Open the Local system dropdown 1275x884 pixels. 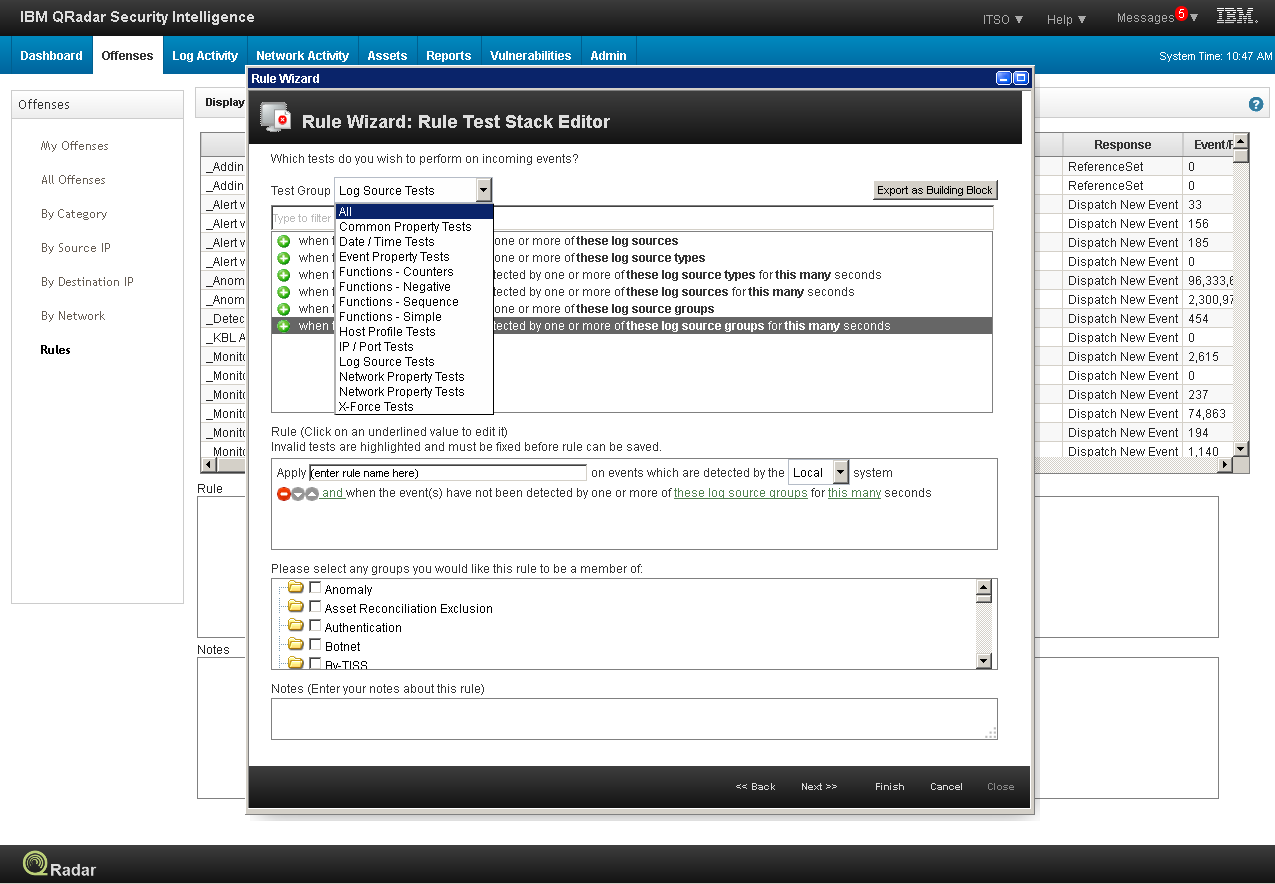pos(840,473)
